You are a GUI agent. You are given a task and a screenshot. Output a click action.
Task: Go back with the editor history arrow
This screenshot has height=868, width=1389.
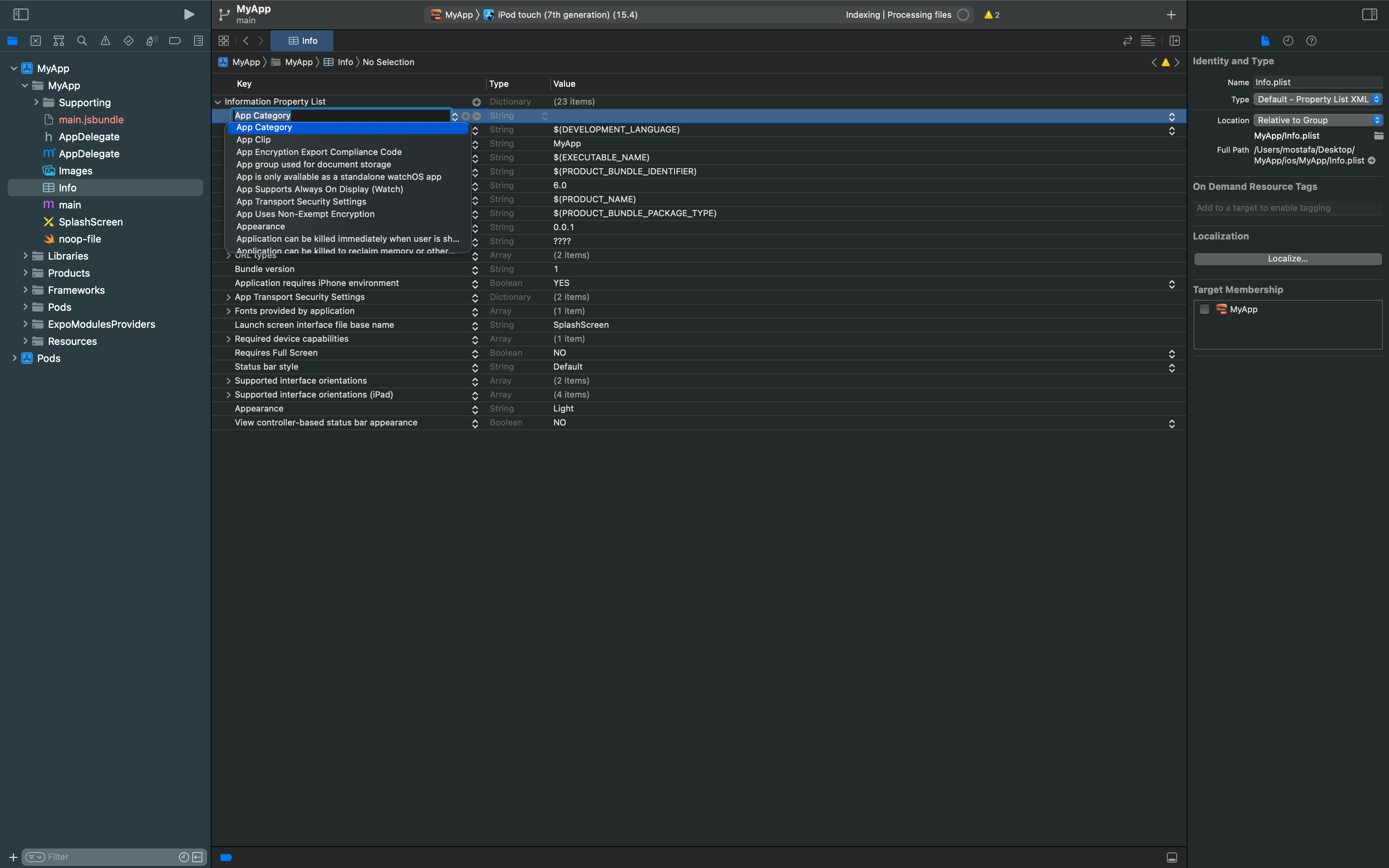246,41
